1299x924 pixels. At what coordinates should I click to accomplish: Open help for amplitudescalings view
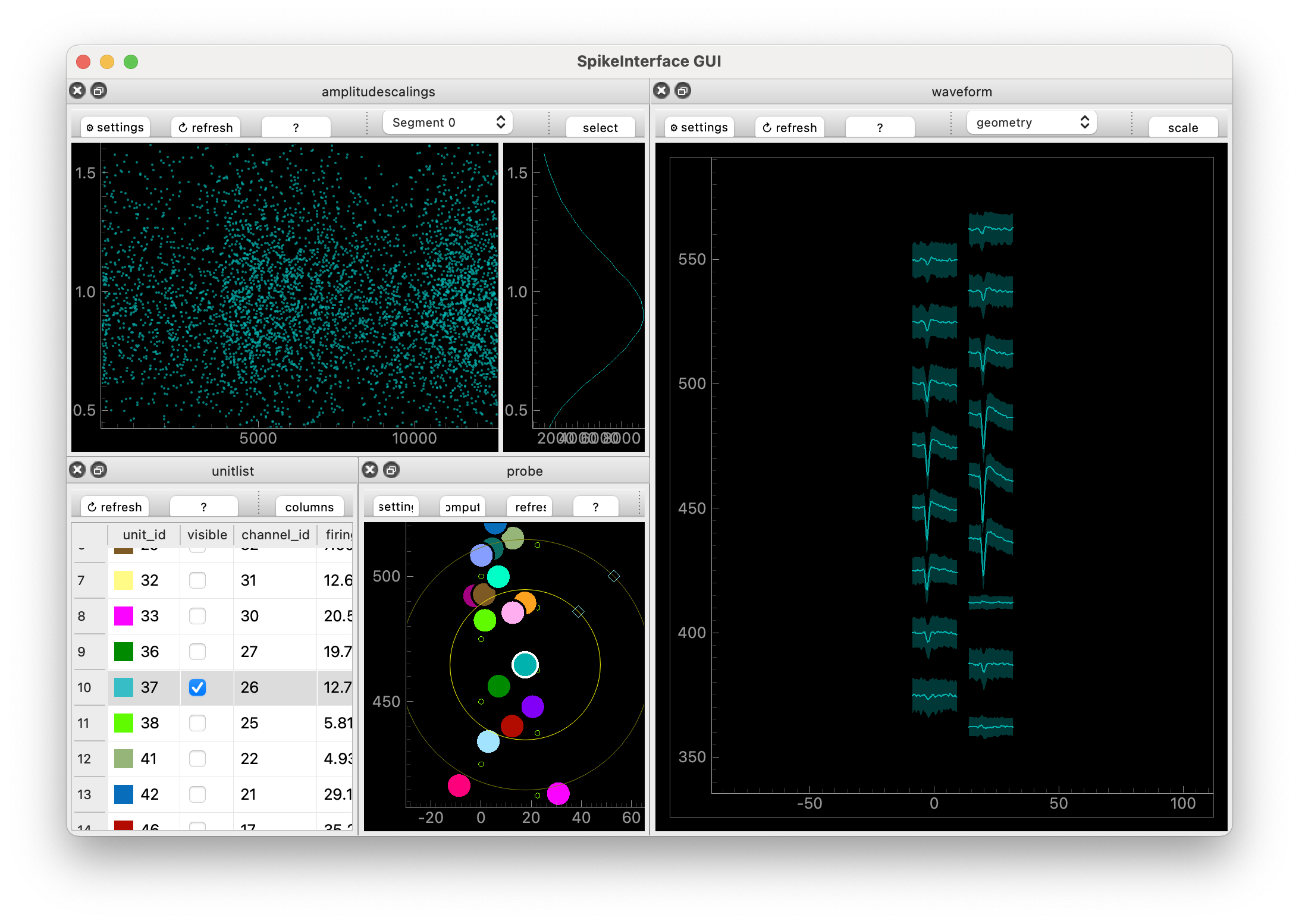(296, 127)
